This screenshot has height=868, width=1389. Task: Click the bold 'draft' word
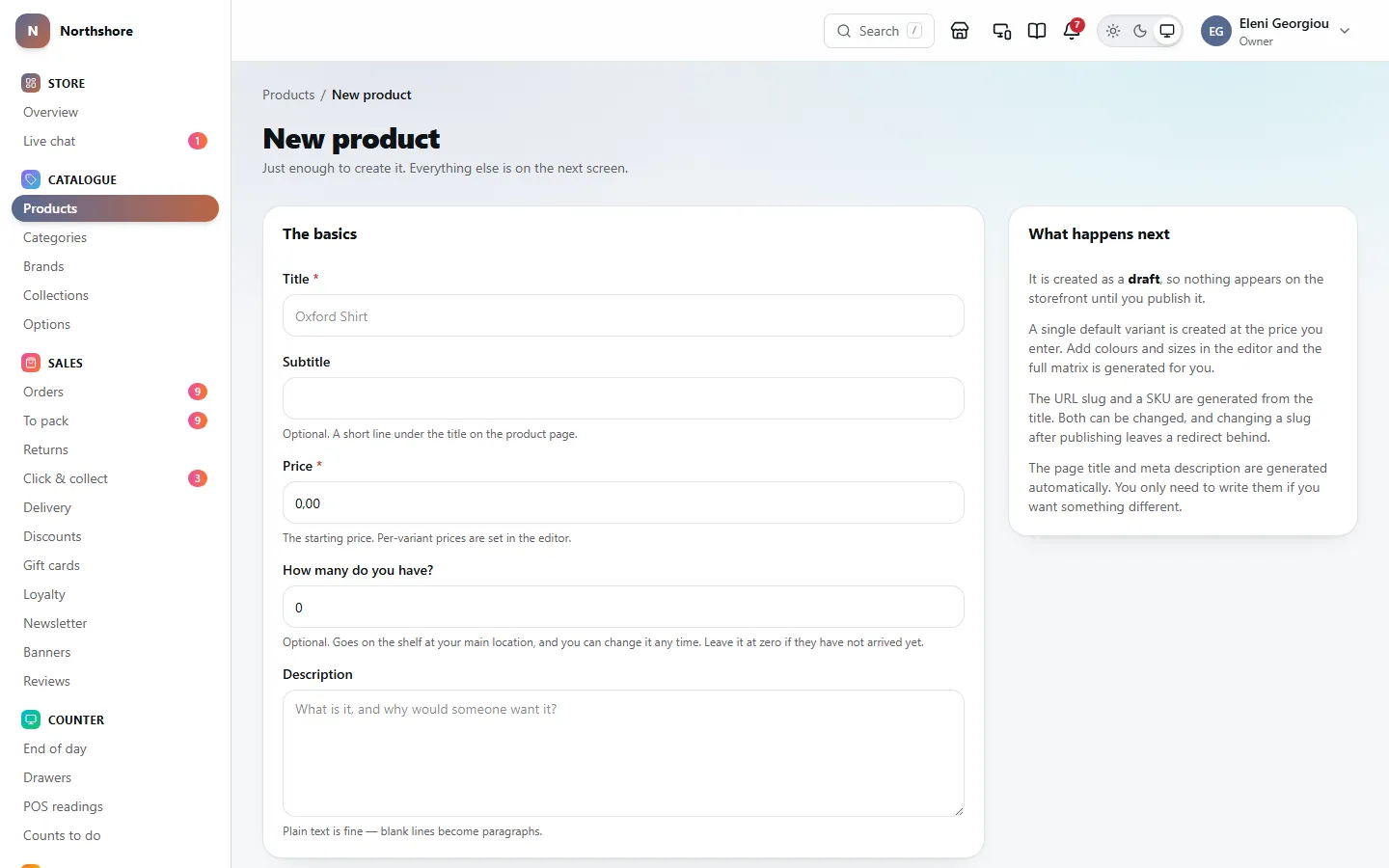point(1144,279)
